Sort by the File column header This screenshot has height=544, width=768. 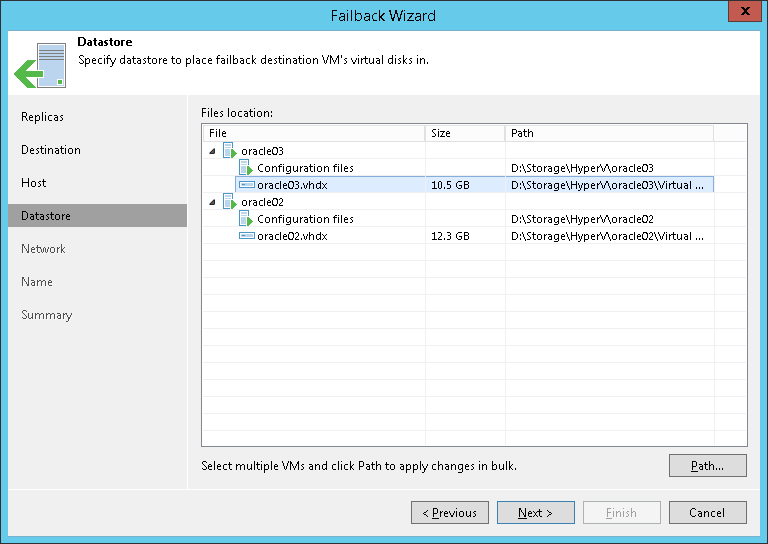coord(314,133)
